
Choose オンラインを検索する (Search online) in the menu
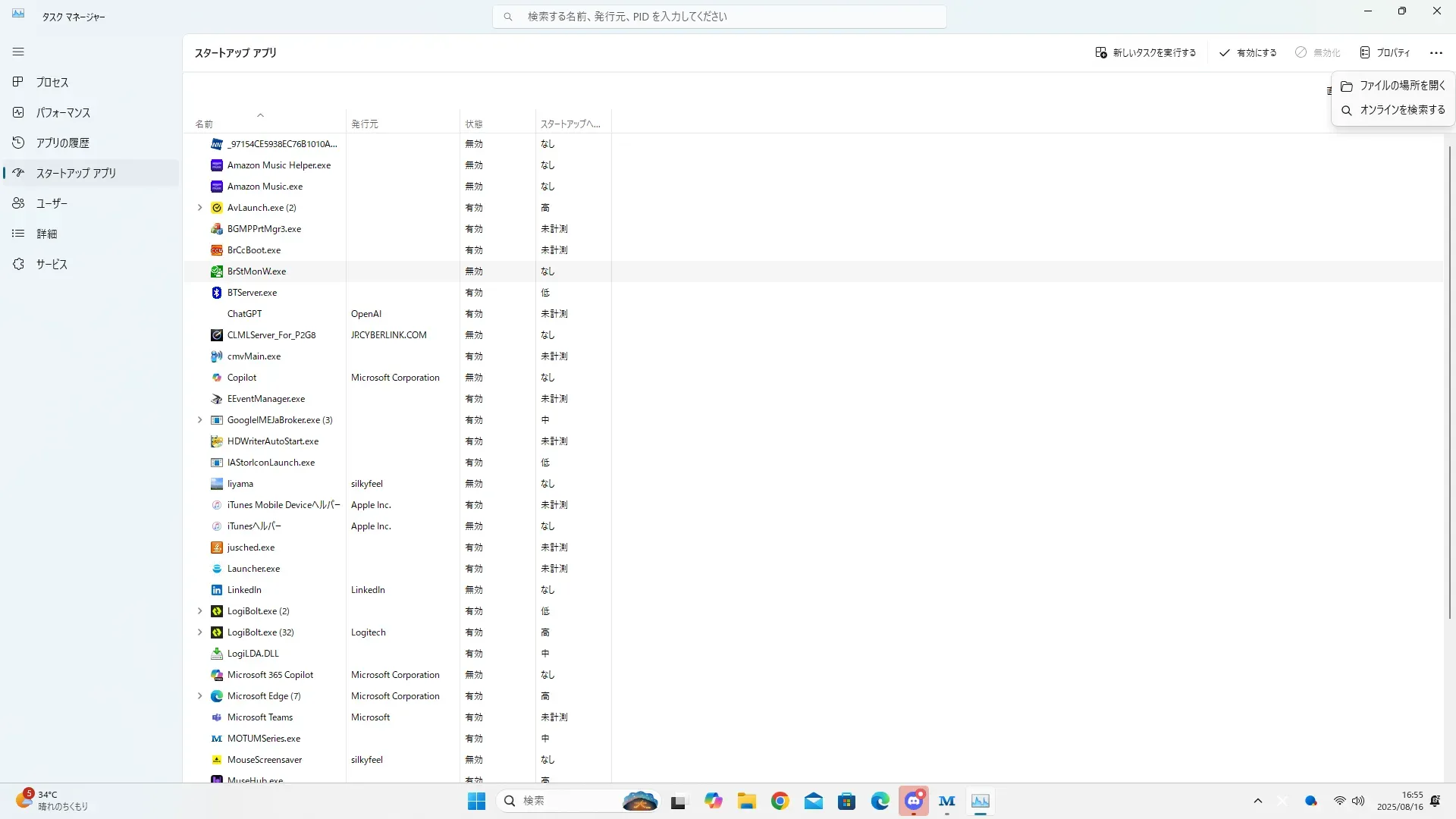(x=1394, y=110)
